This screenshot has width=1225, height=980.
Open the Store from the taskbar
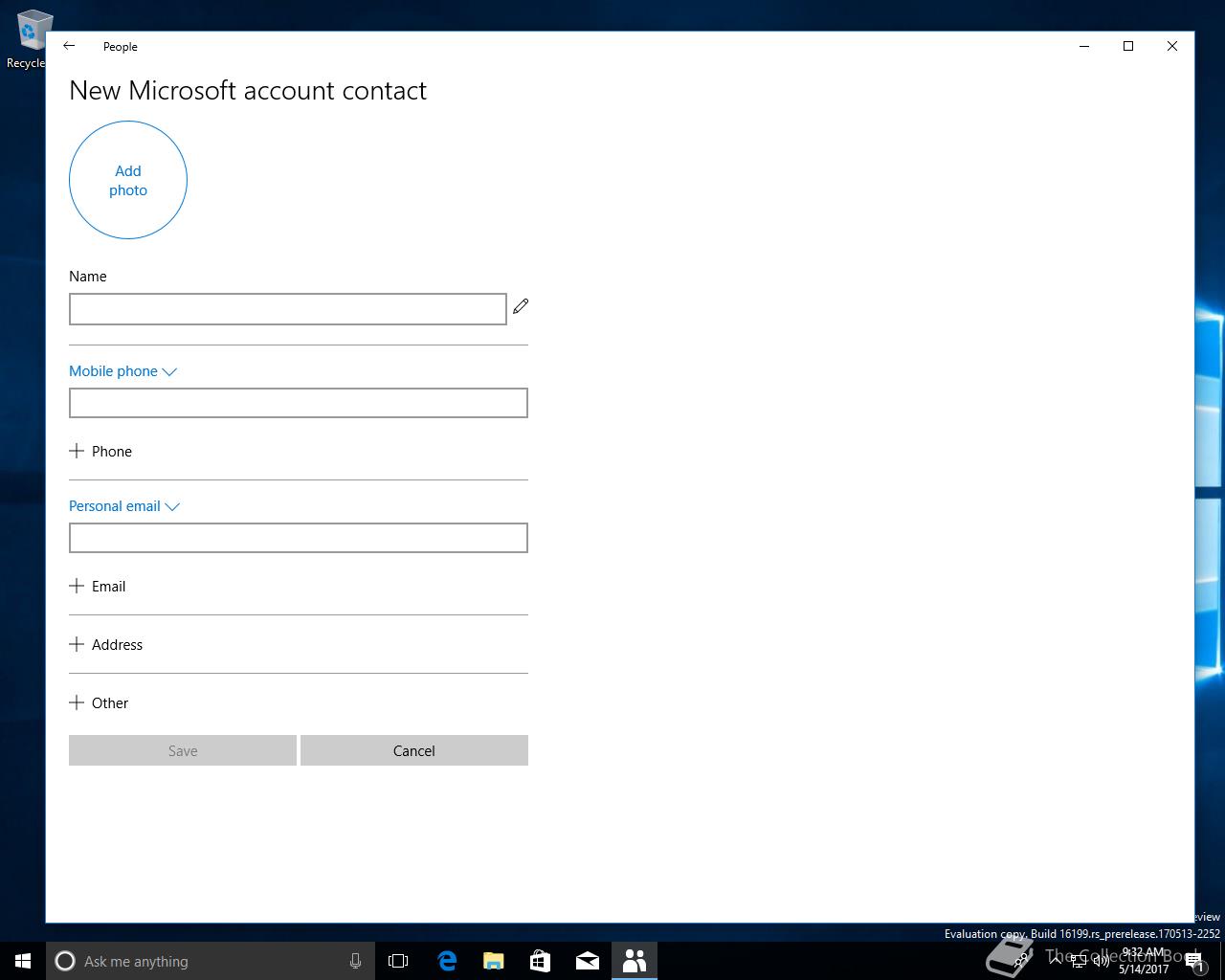click(540, 961)
